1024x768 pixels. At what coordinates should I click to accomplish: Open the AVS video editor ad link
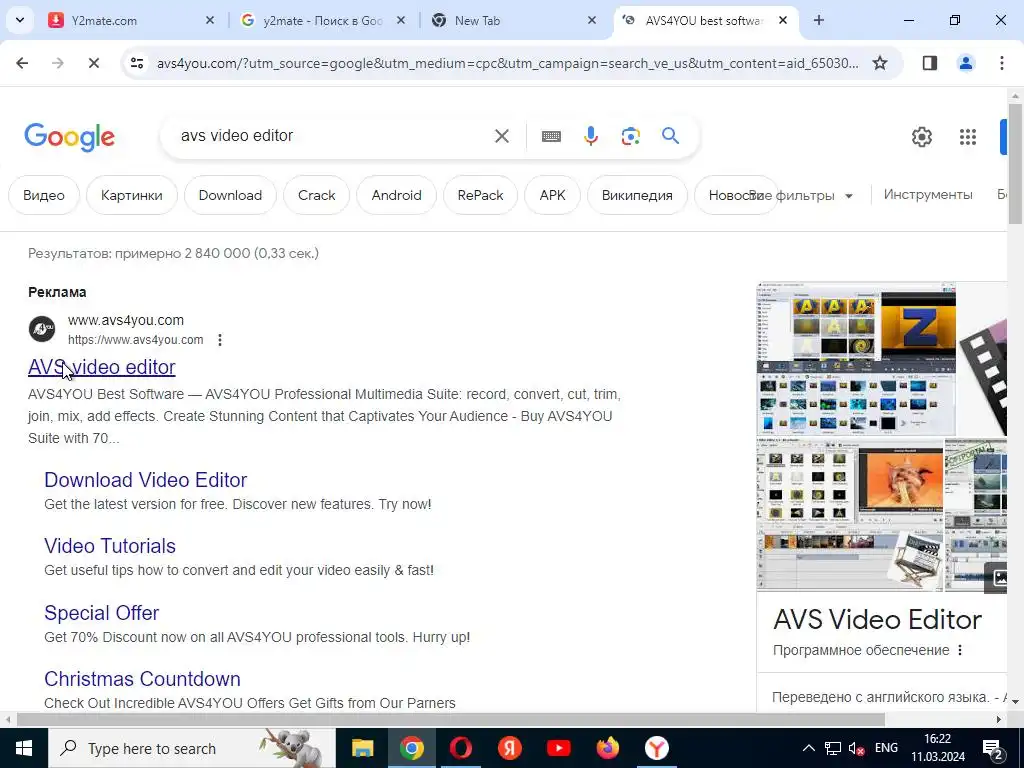click(x=102, y=367)
